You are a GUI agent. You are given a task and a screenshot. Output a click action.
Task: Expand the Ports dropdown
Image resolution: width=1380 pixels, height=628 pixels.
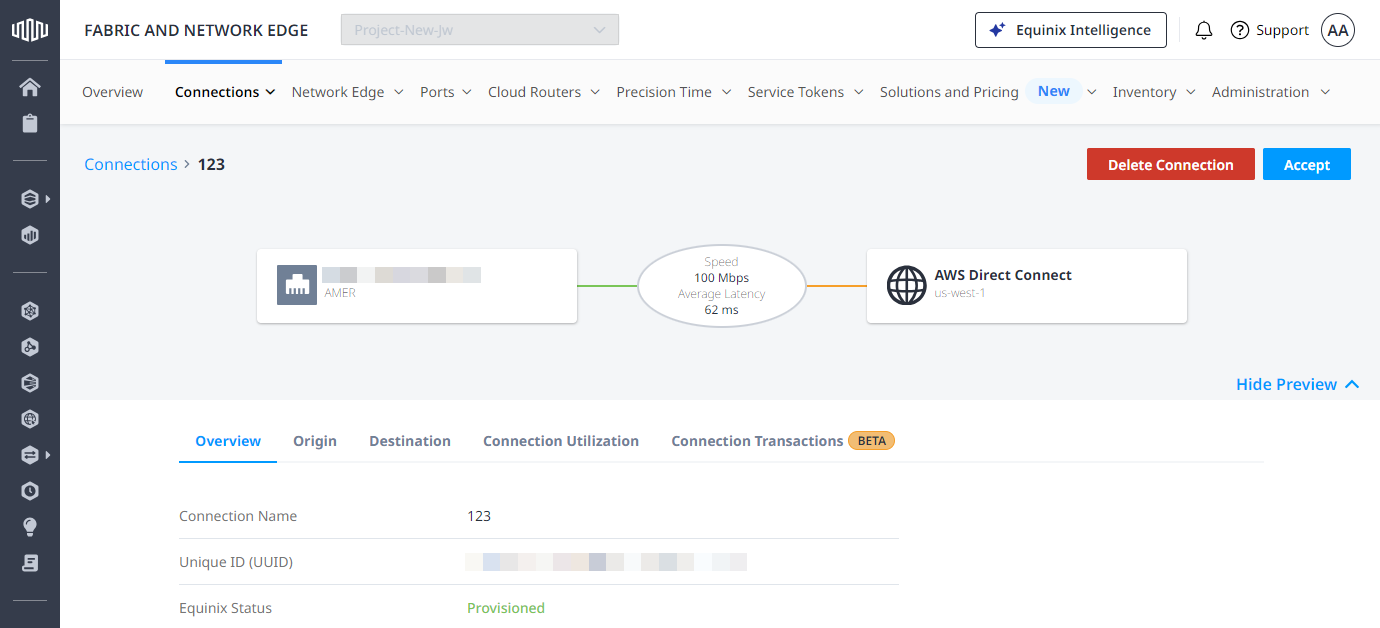[469, 92]
